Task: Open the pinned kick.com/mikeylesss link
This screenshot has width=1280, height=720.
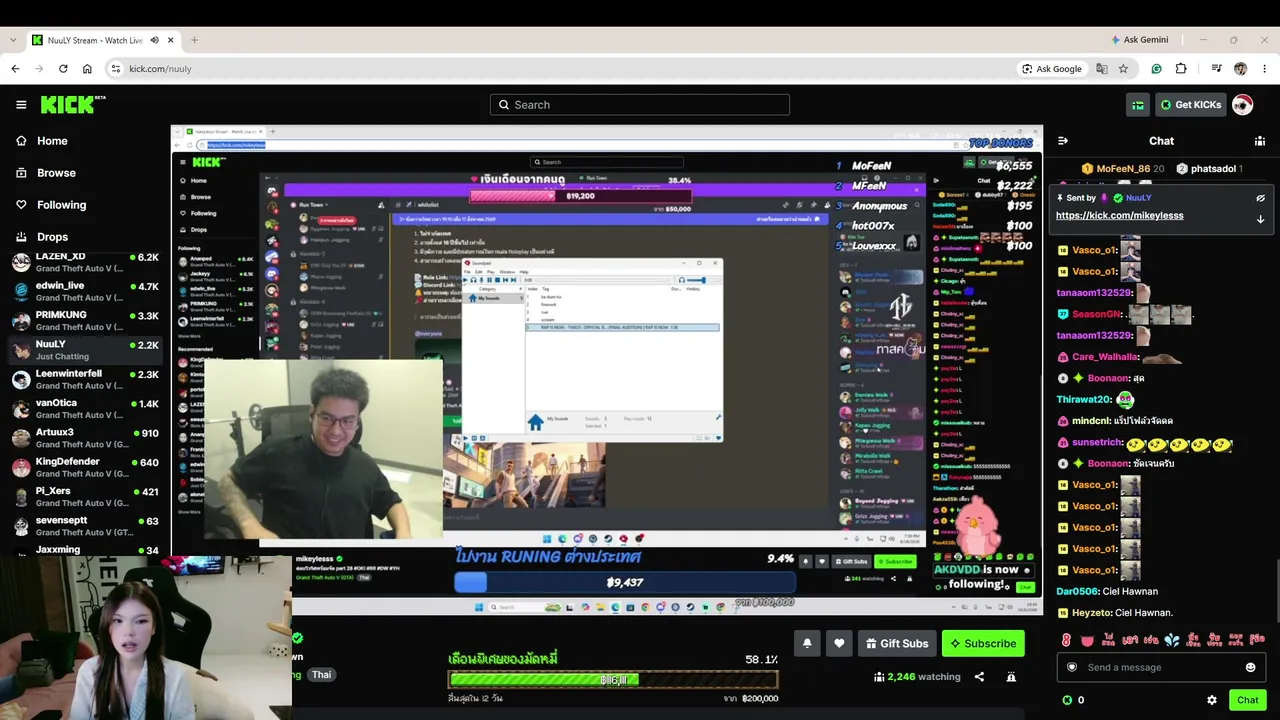Action: point(1119,215)
